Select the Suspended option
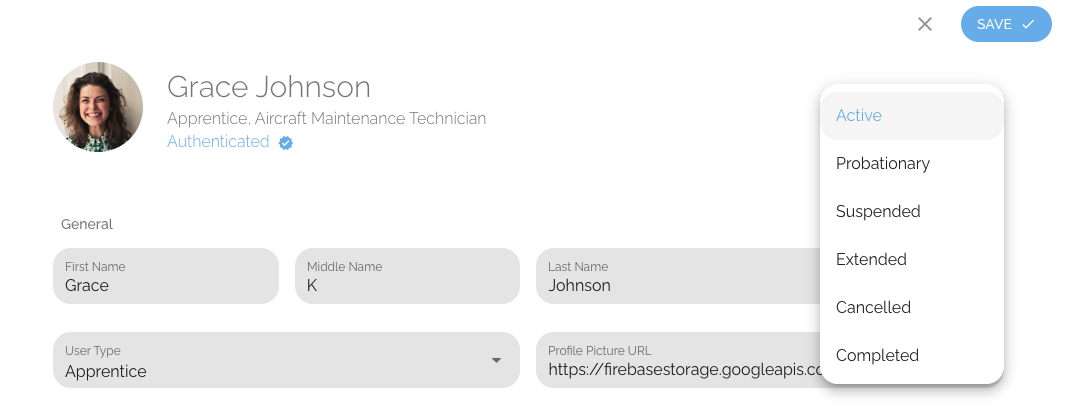This screenshot has height=410, width=1070. coord(912,211)
